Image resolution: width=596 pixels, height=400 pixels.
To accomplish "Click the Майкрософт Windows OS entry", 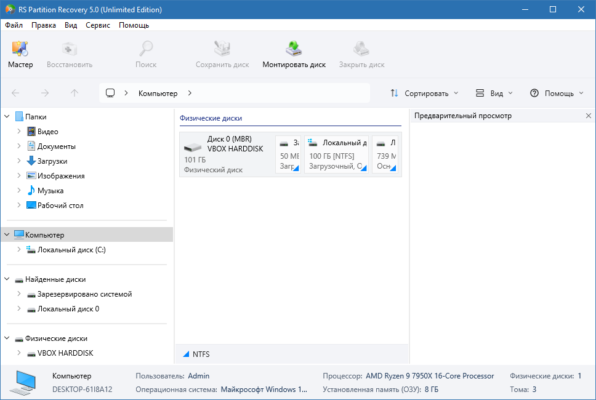I will 264,389.
